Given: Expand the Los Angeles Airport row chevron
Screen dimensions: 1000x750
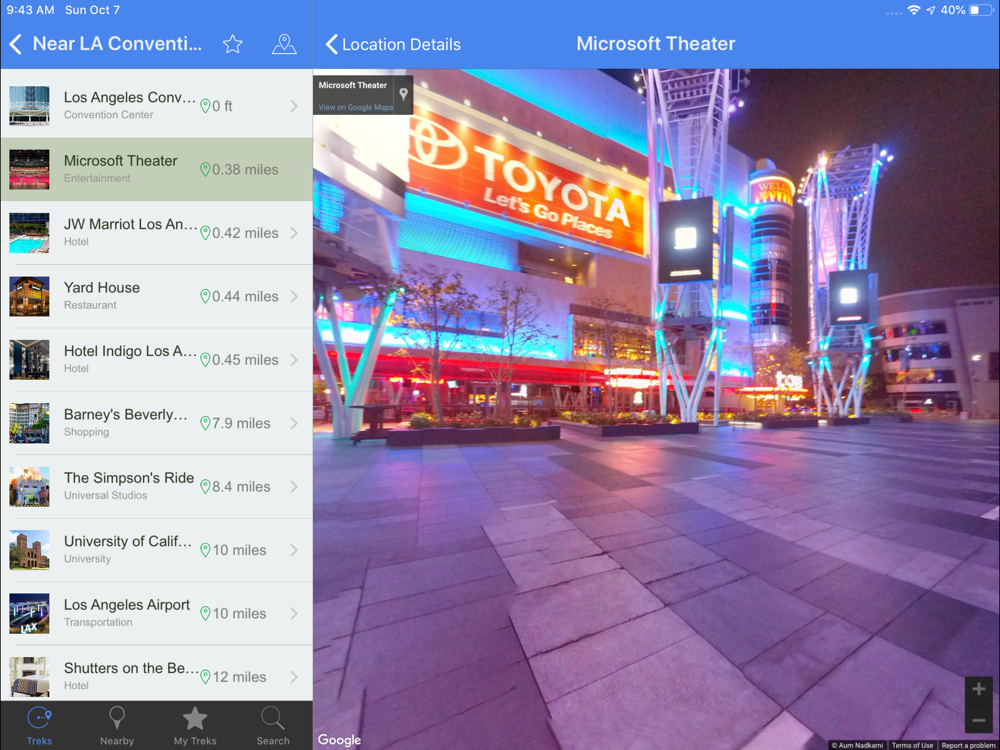Looking at the screenshot, I should [x=294, y=613].
